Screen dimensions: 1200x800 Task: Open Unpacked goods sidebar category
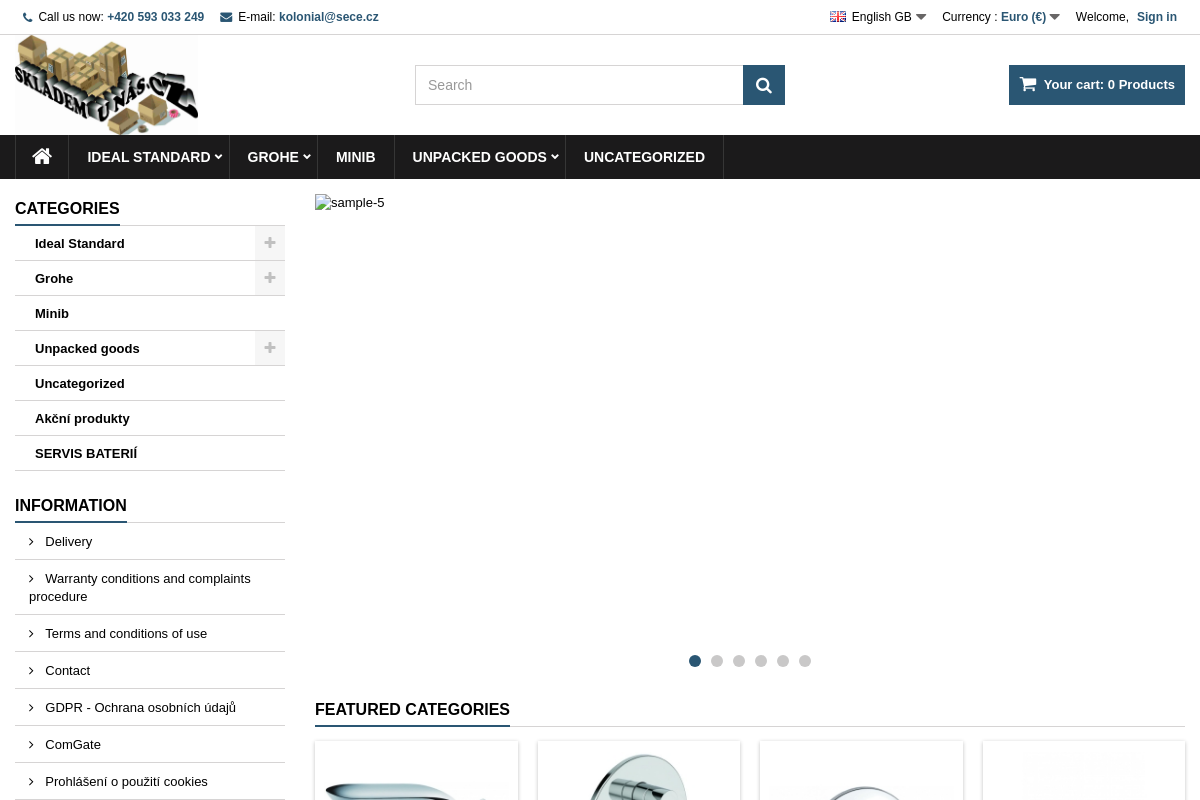(87, 348)
